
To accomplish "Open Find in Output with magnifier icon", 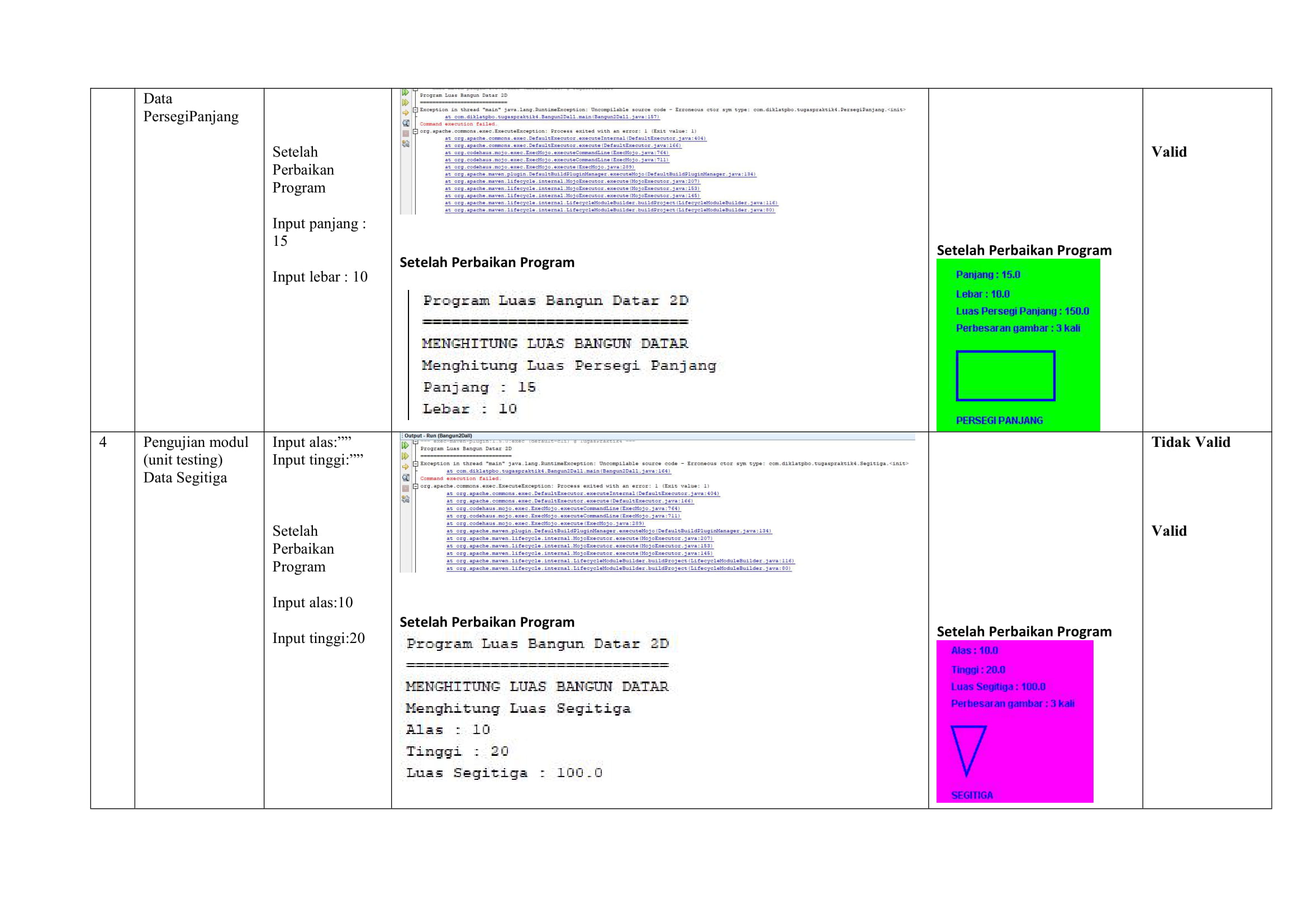I will pos(406,123).
